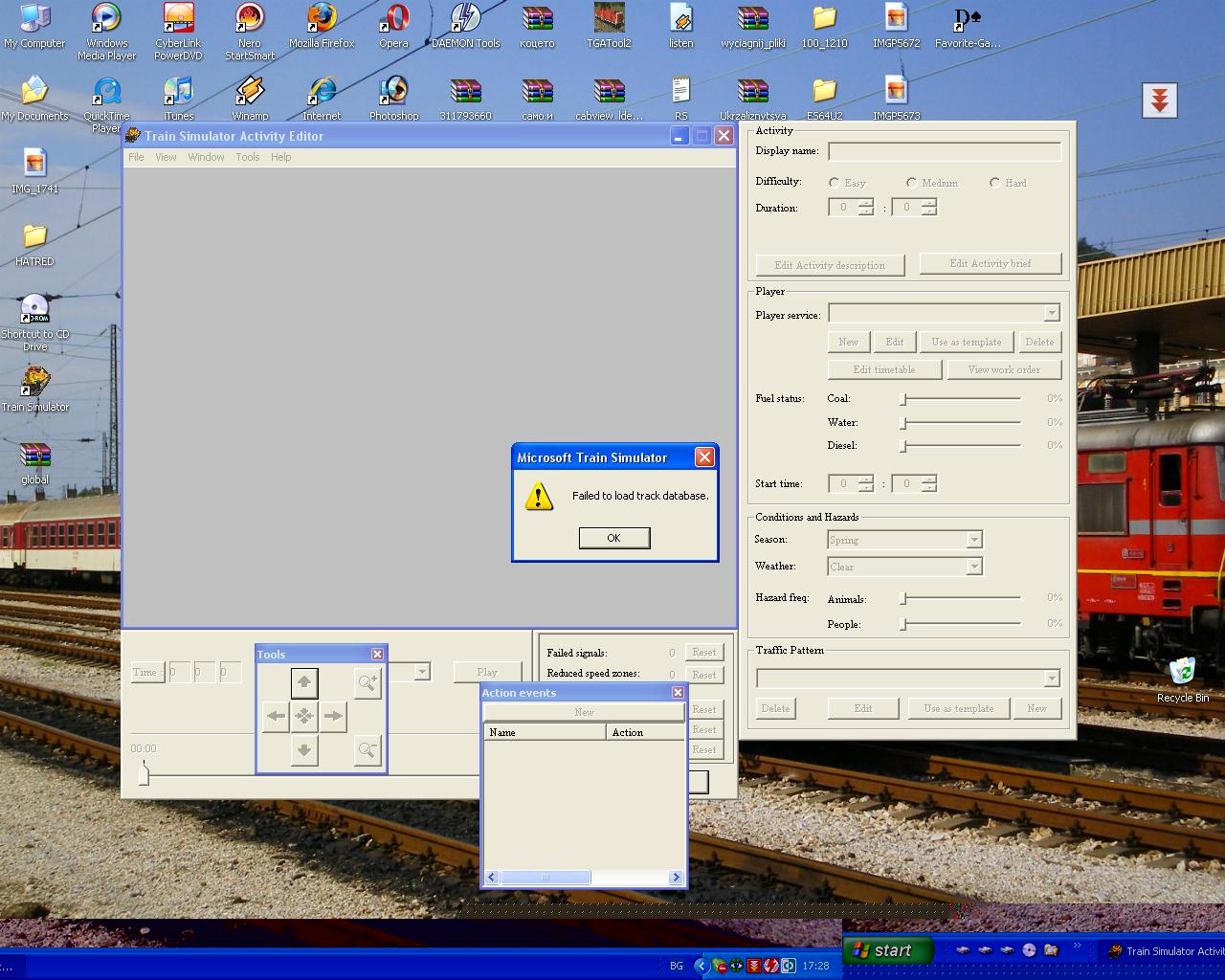Select the Nero StartSmart desktop shortcut

pos(250,32)
